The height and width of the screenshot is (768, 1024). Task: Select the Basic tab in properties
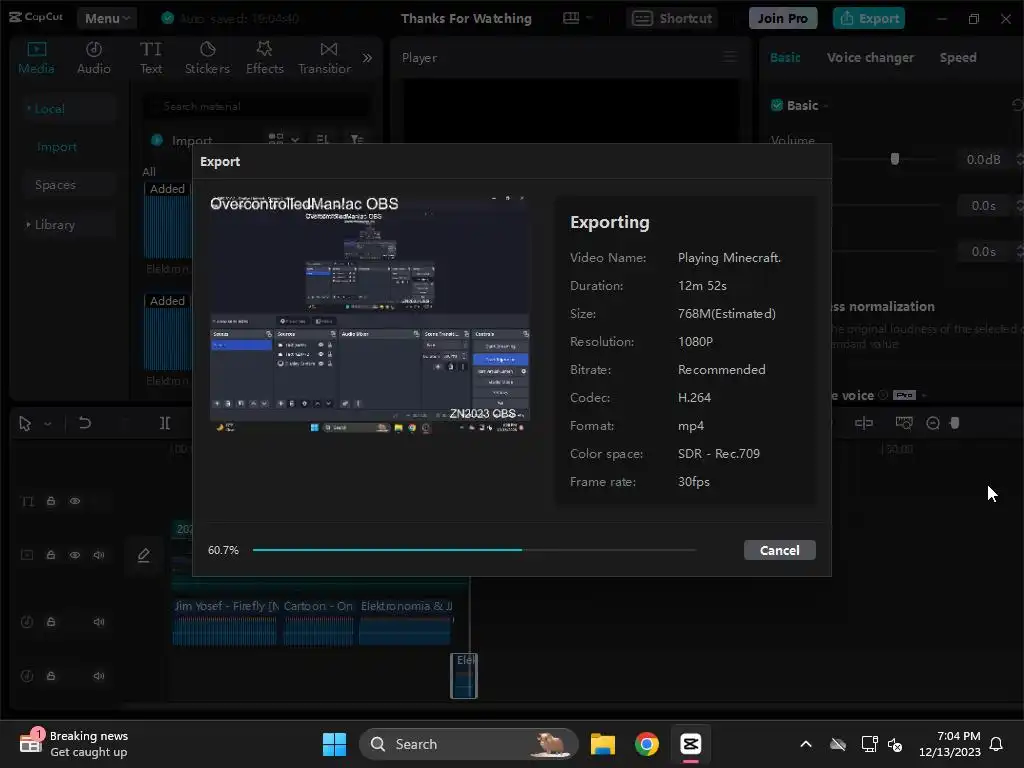coord(785,57)
